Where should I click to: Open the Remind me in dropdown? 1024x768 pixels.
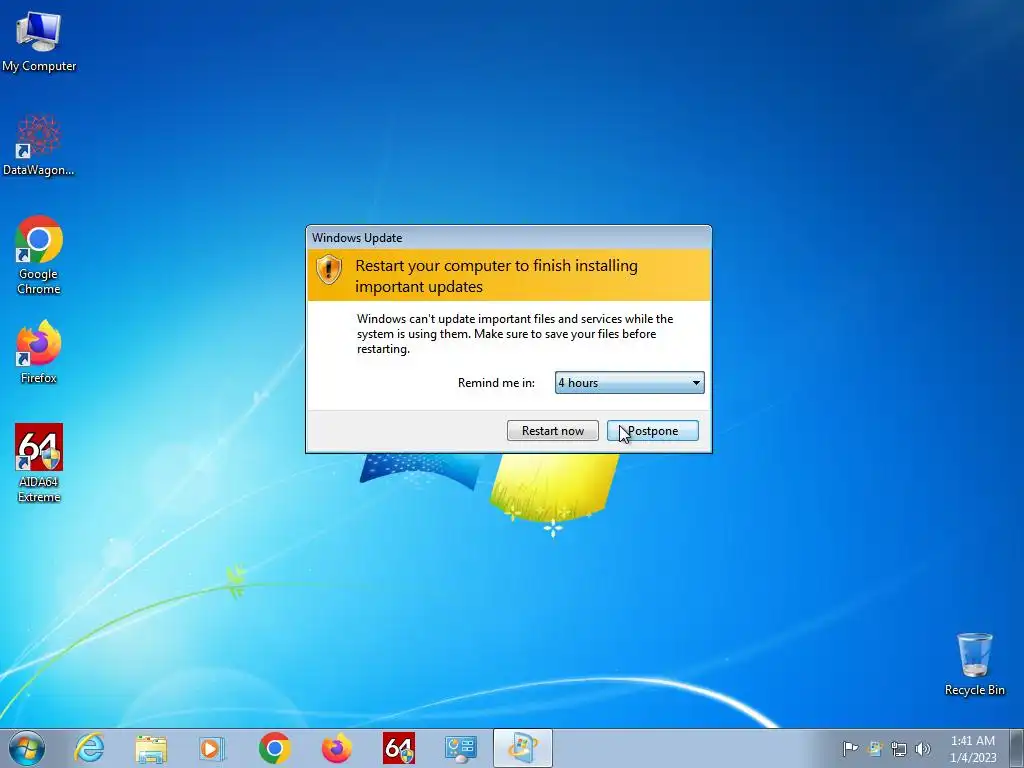click(630, 383)
